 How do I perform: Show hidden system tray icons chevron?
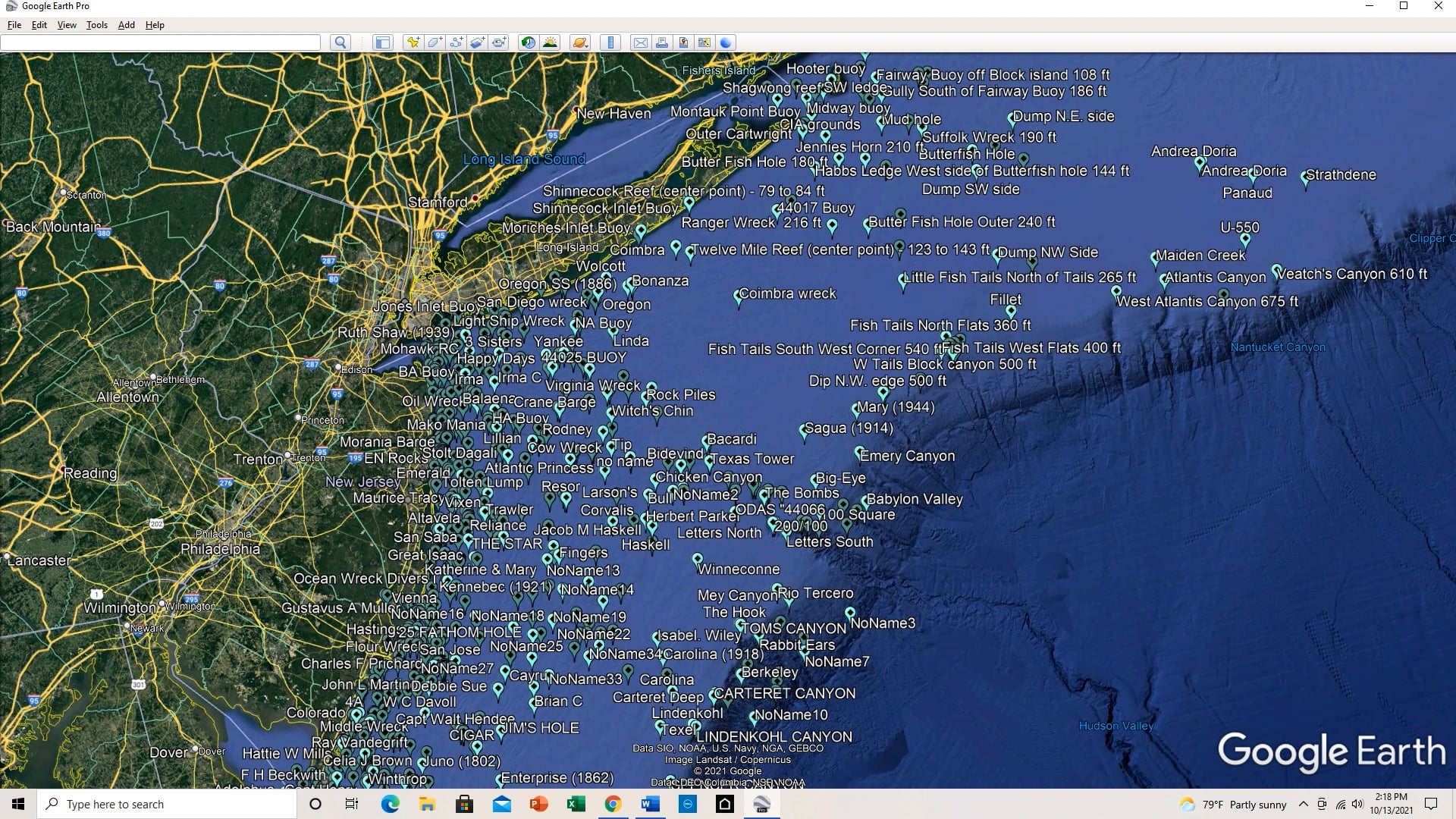[1303, 804]
